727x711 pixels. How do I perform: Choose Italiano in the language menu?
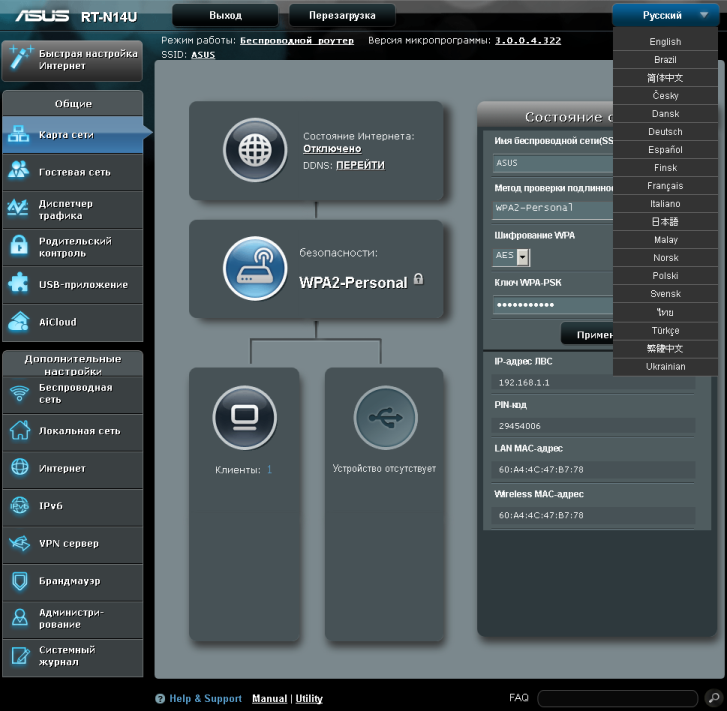[x=665, y=204]
